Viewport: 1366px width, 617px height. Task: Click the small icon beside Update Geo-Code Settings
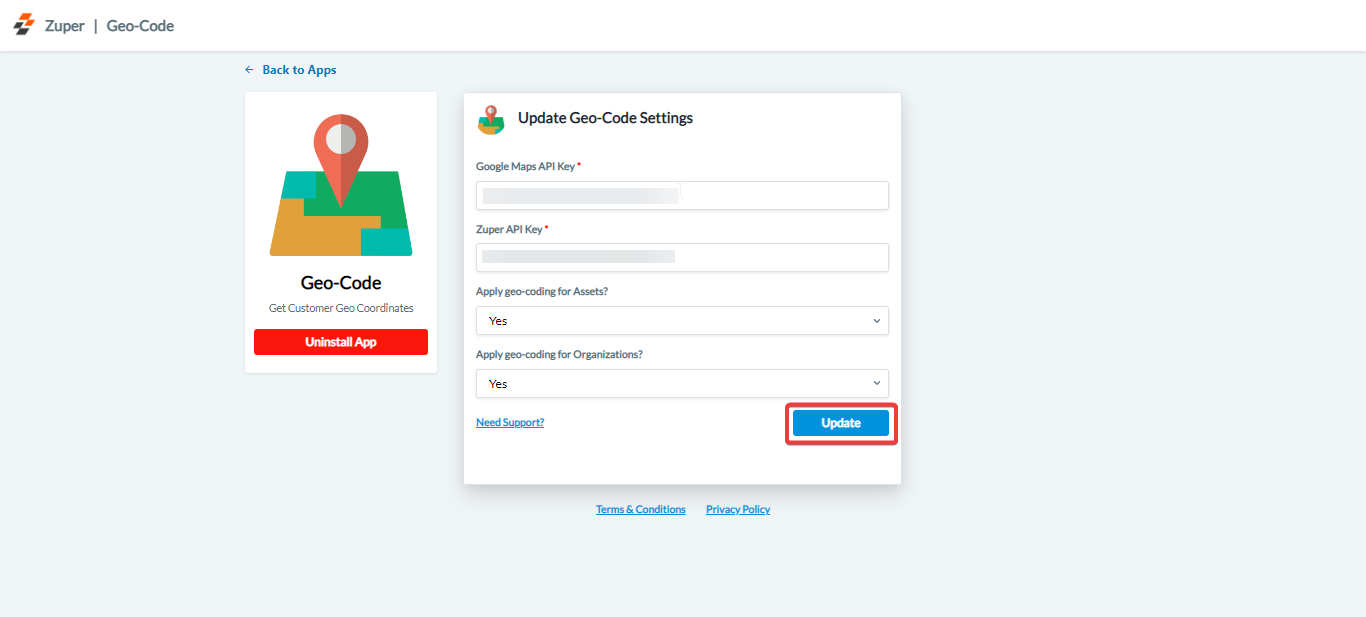click(491, 119)
